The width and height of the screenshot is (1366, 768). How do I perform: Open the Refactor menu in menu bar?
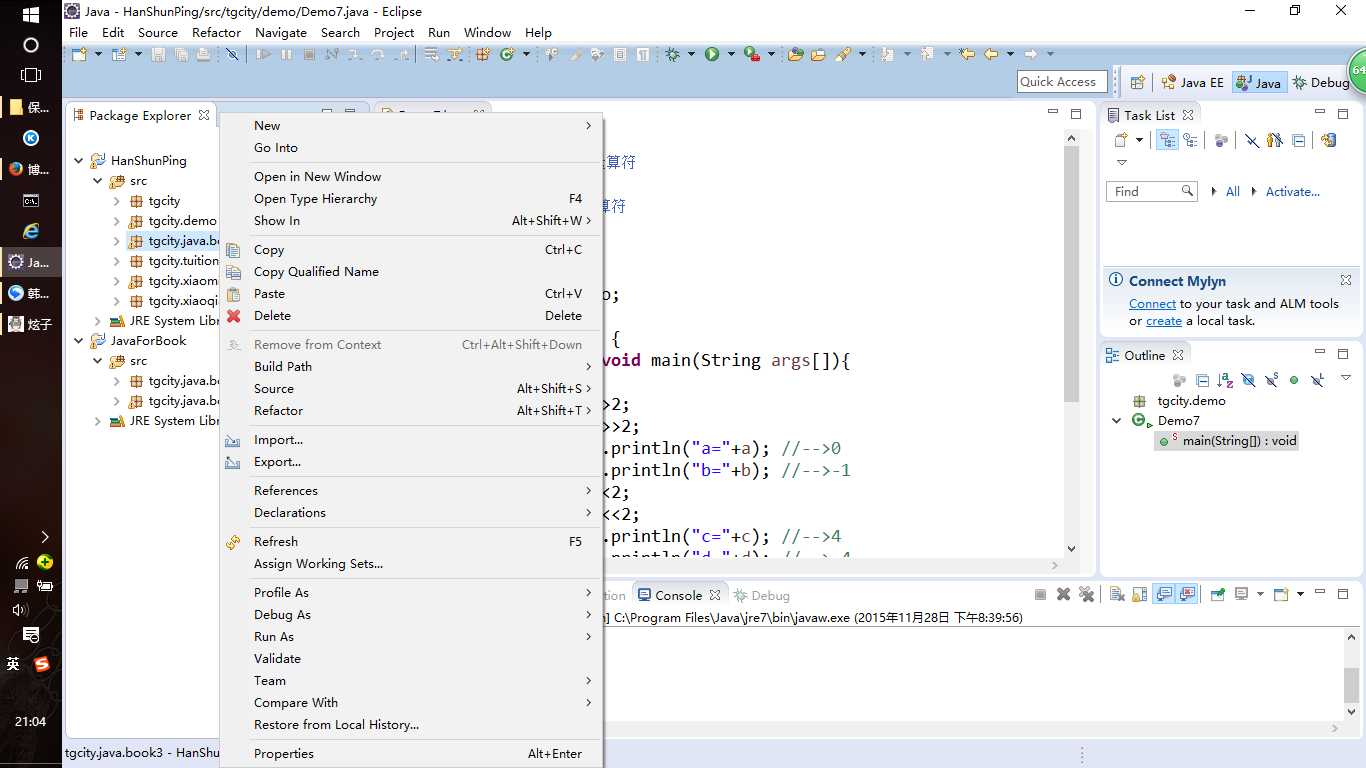pos(216,32)
